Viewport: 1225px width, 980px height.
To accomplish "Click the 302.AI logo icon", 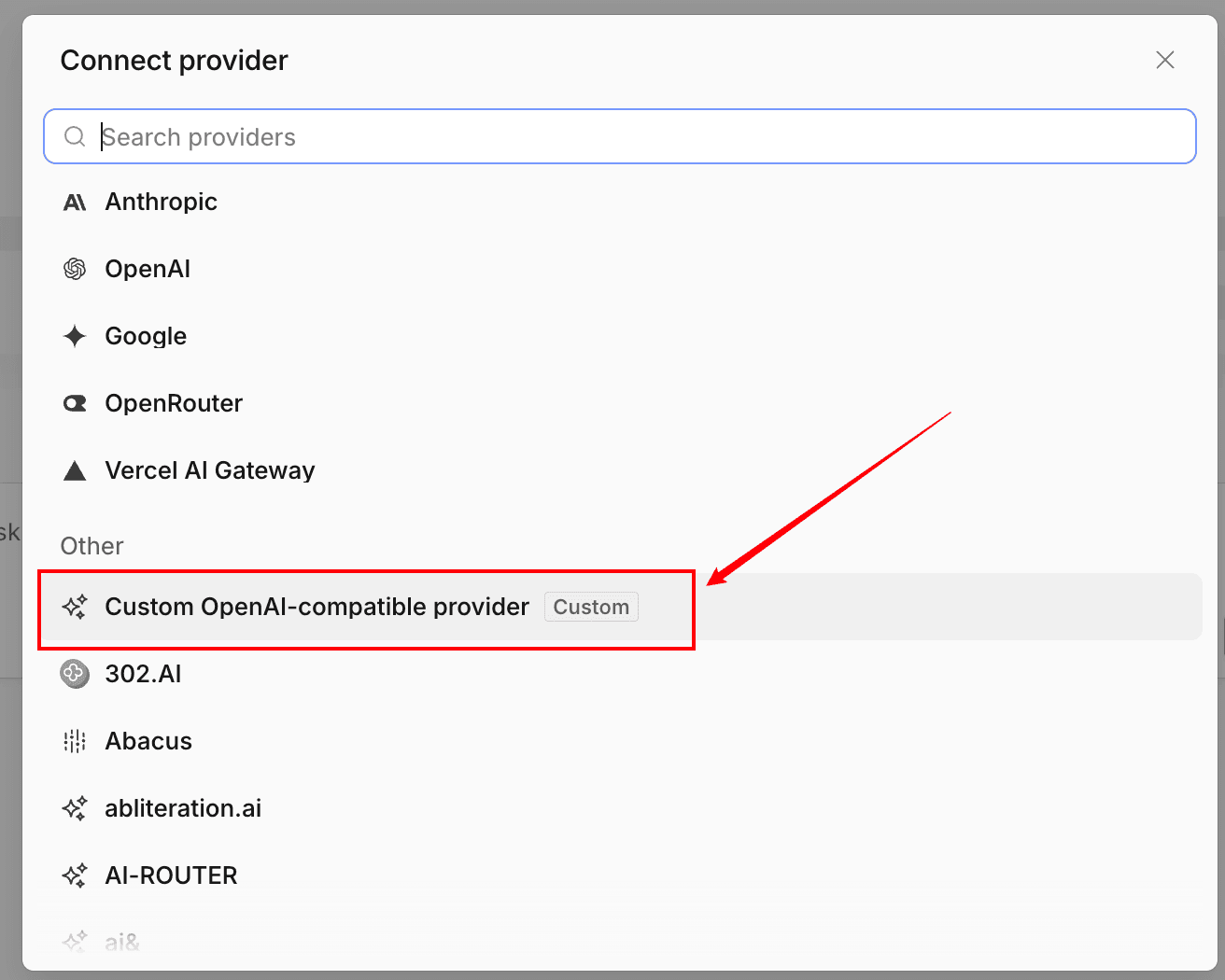I will pyautogui.click(x=75, y=674).
